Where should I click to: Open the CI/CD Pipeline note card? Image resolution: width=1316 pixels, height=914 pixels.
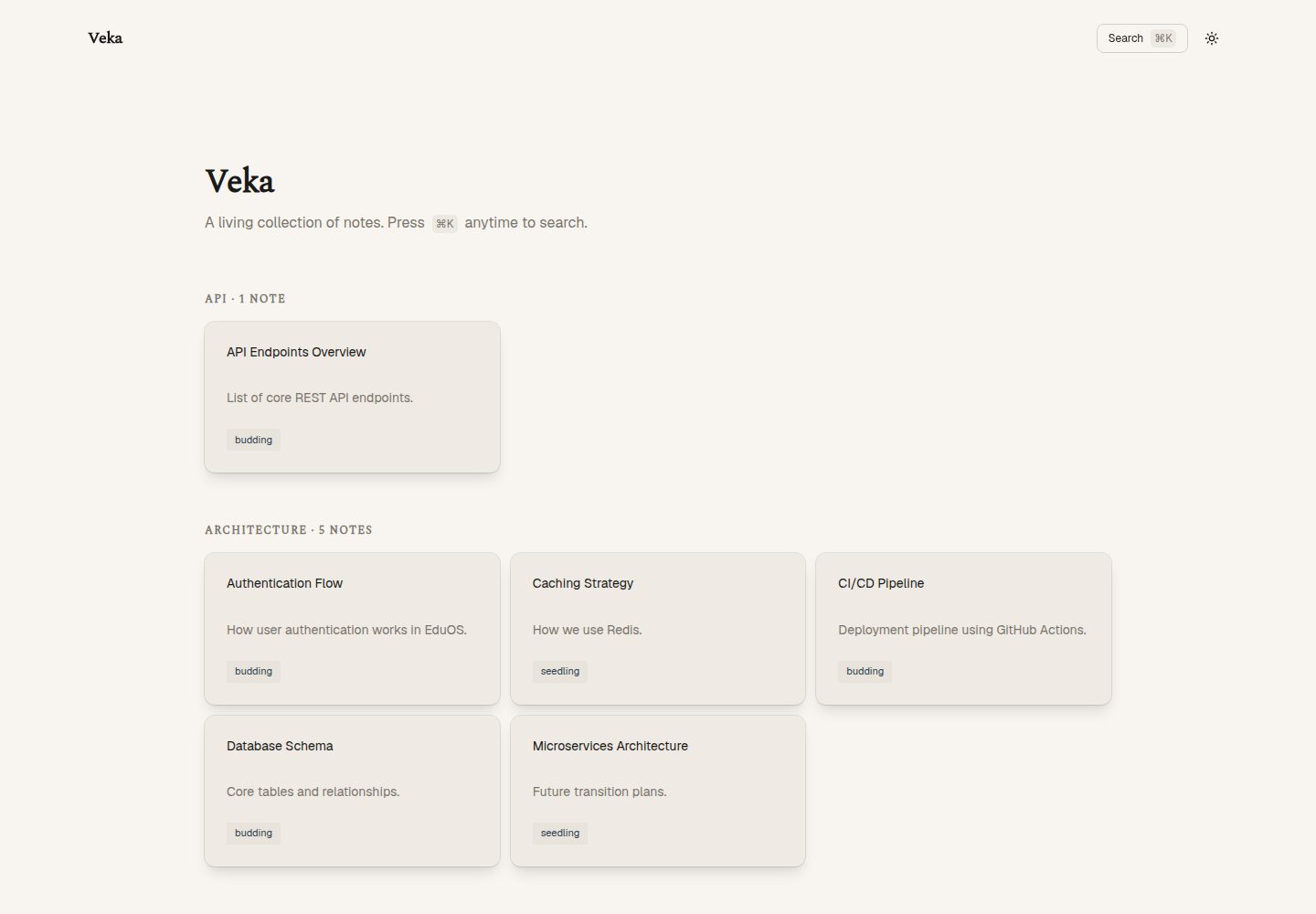click(x=963, y=629)
